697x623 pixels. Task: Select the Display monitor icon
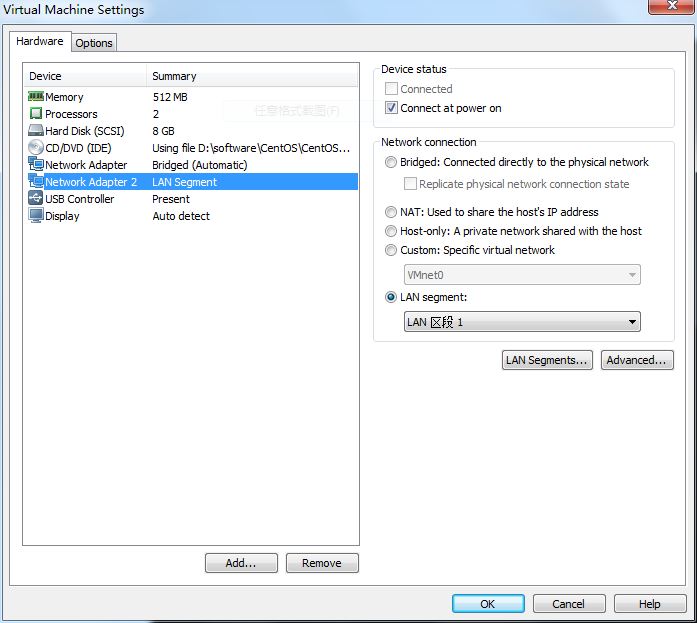(36, 216)
